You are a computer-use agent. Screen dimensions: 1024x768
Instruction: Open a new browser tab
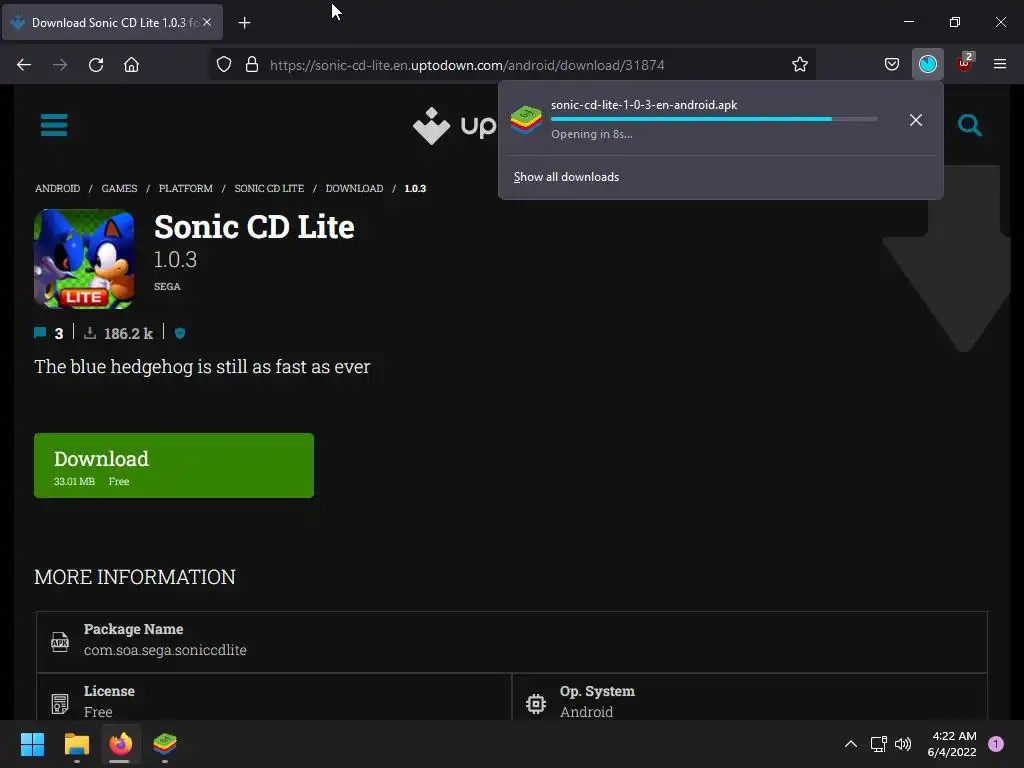(x=244, y=23)
